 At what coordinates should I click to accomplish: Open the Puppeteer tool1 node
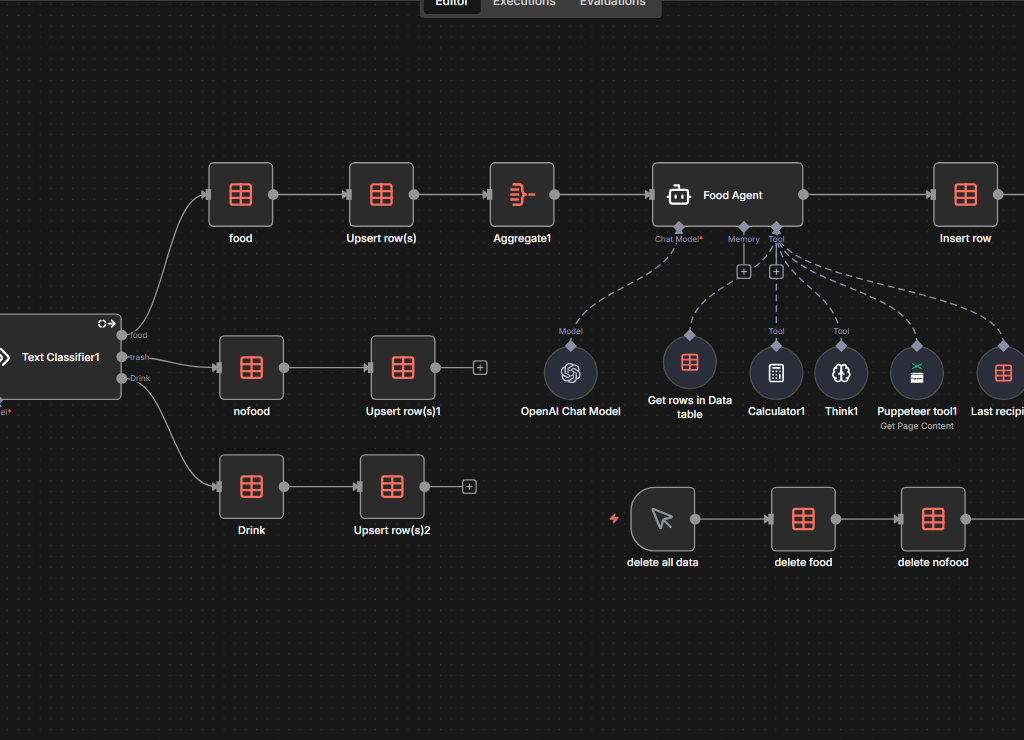(x=916, y=373)
